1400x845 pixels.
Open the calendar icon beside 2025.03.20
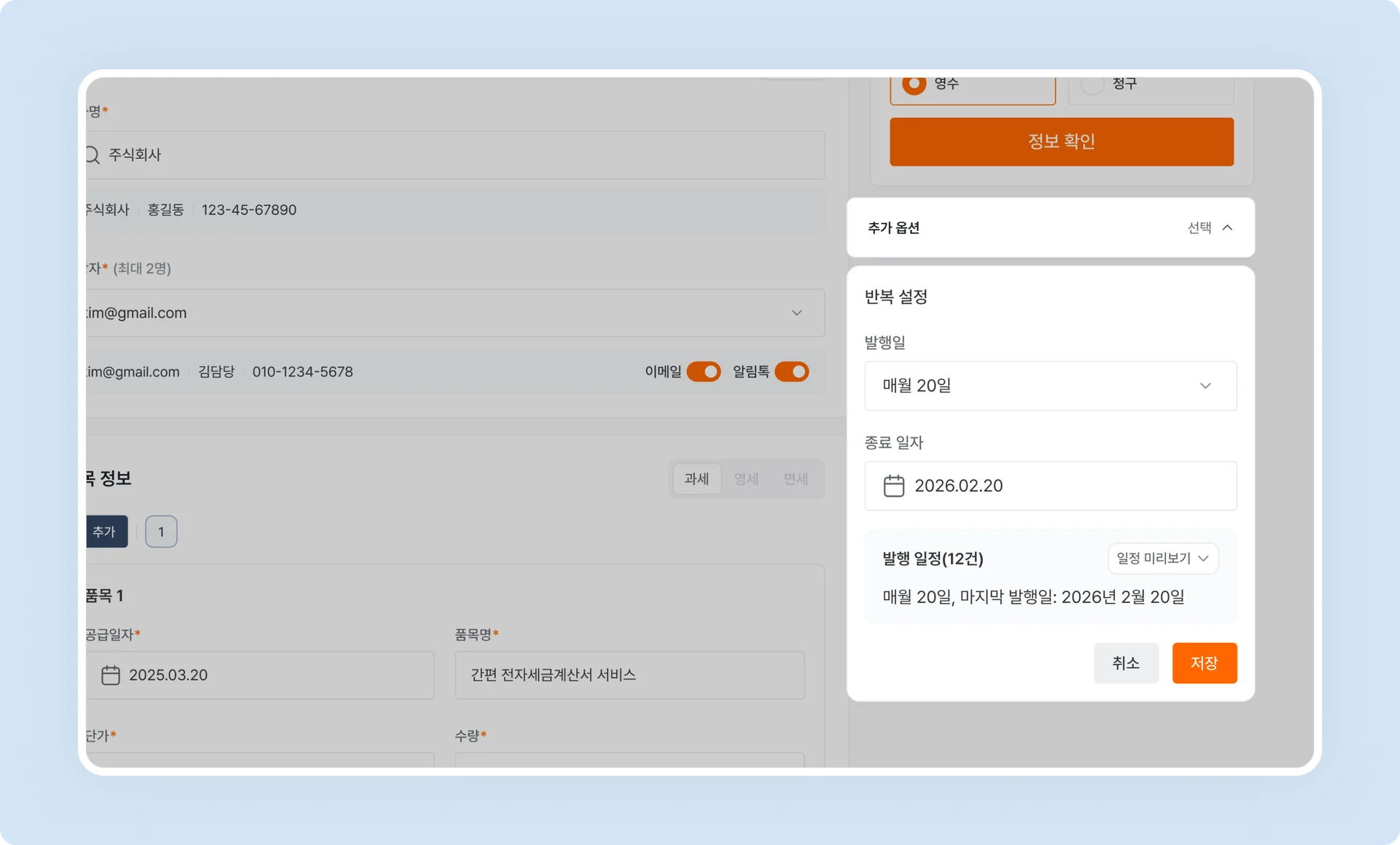tap(111, 675)
